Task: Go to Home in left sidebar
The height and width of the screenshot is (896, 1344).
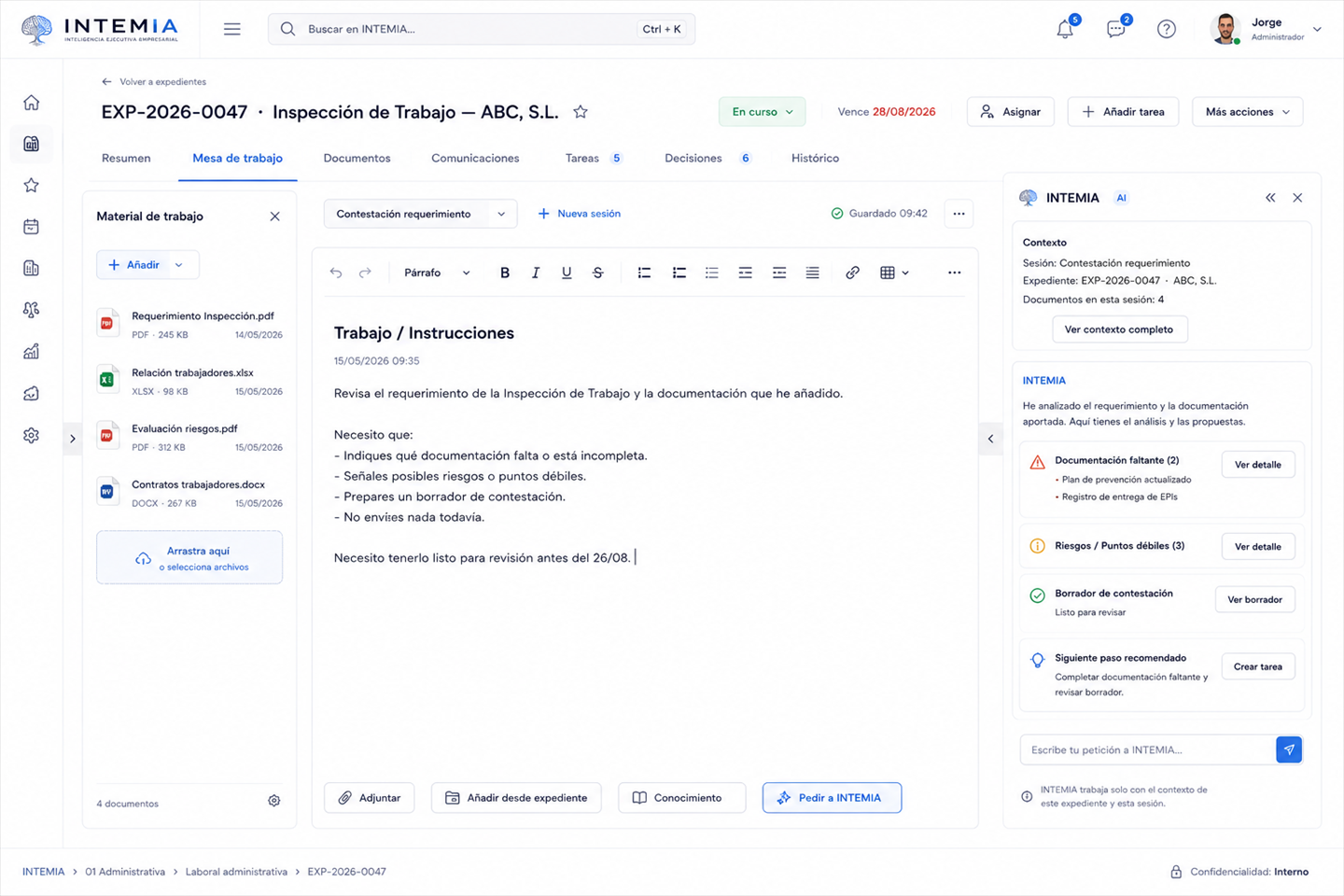Action: pos(32,103)
